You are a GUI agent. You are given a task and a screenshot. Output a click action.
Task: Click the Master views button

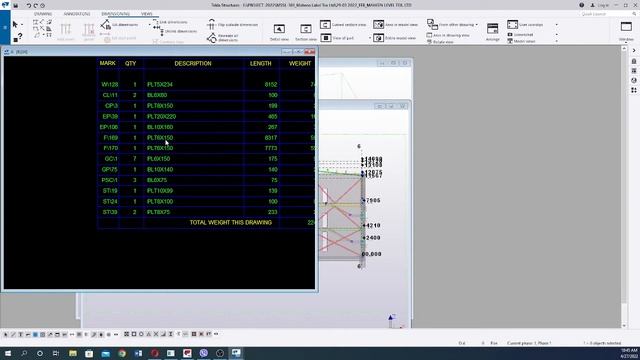pyautogui.click(x=522, y=41)
